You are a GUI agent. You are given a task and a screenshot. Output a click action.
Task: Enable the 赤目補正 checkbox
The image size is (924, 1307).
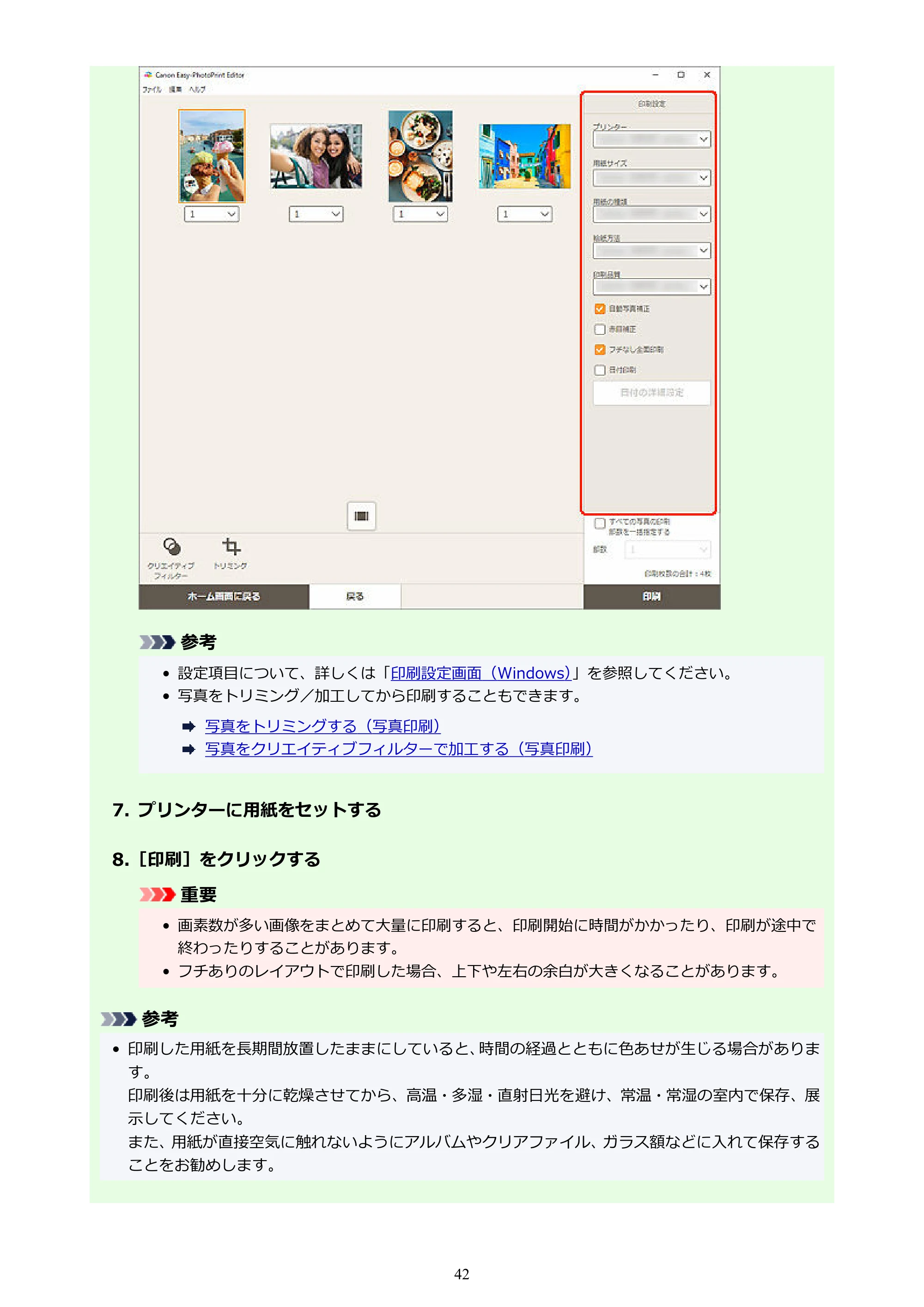(x=600, y=329)
